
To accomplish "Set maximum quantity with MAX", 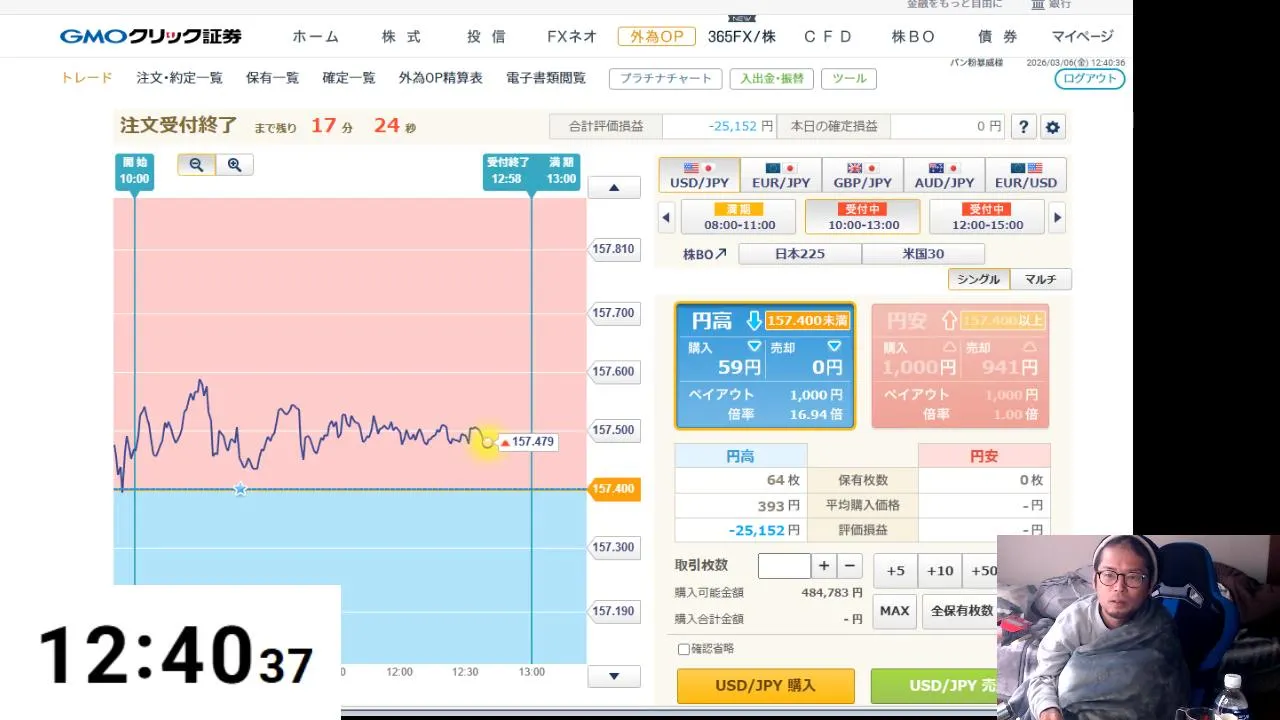I will (894, 611).
